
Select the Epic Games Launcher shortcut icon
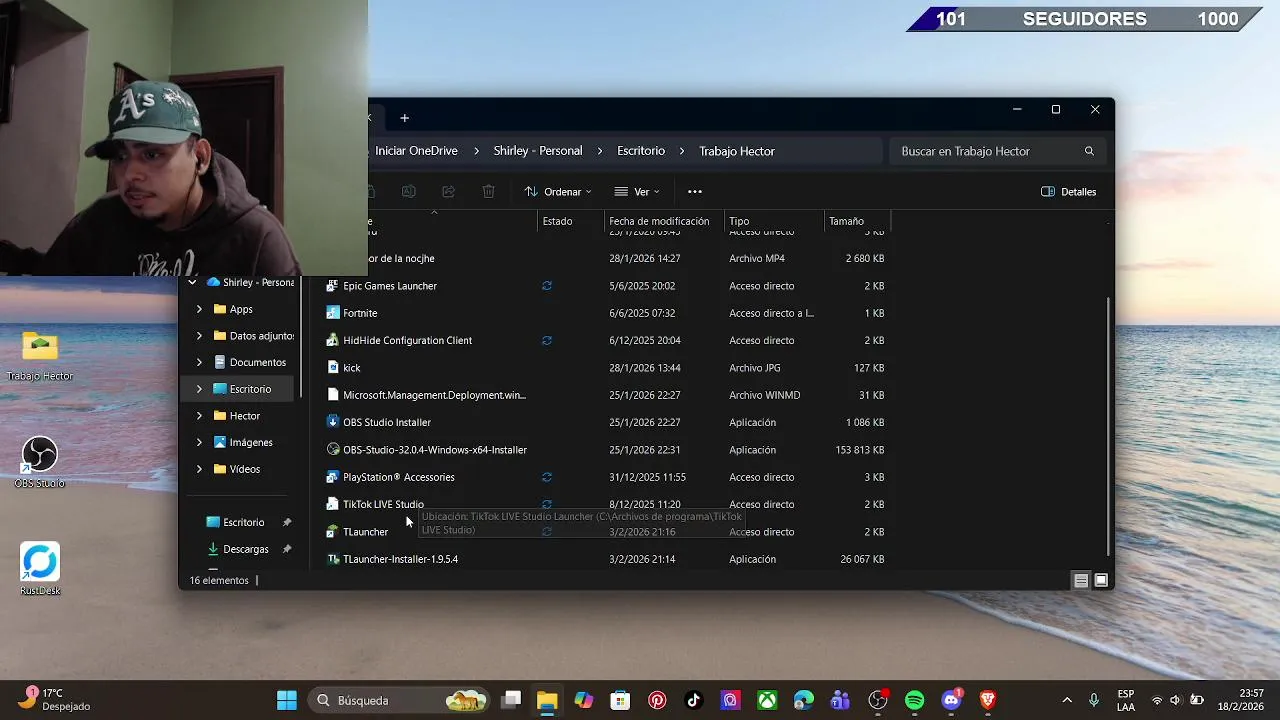click(333, 286)
